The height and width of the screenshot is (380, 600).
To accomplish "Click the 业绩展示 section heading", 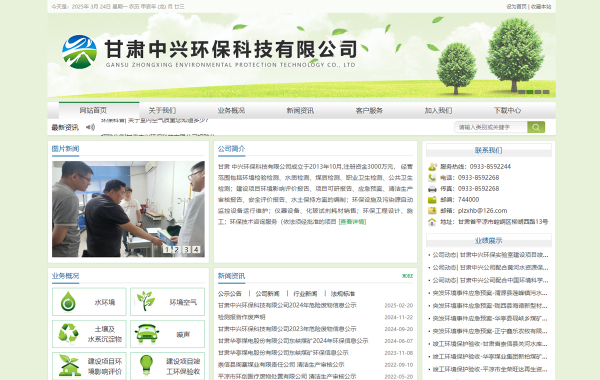I will coord(489,240).
